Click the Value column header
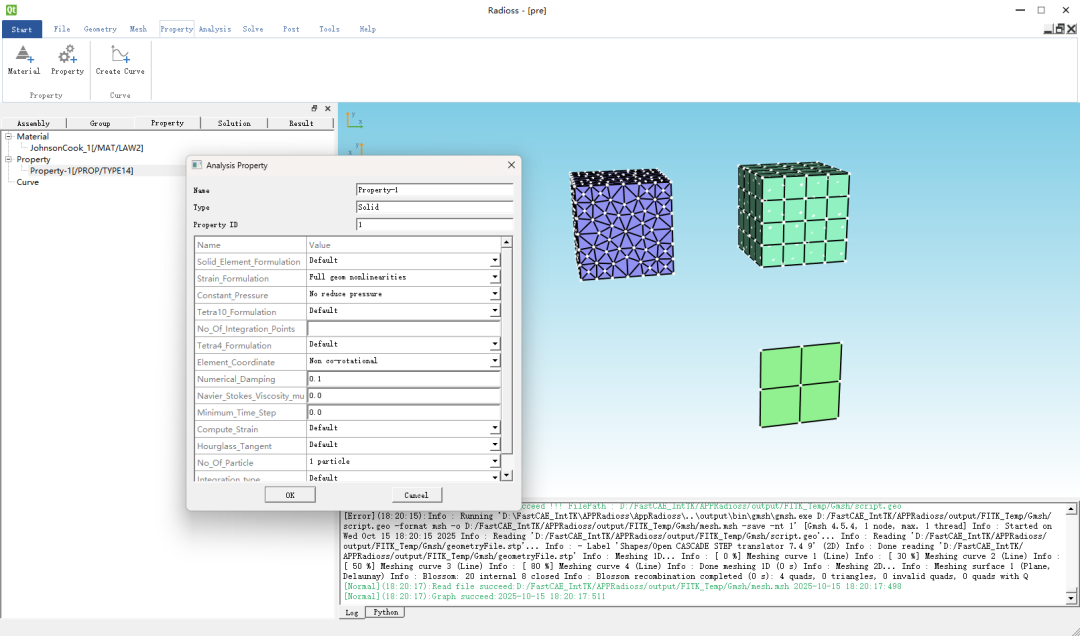This screenshot has width=1080, height=636. pyautogui.click(x=404, y=245)
